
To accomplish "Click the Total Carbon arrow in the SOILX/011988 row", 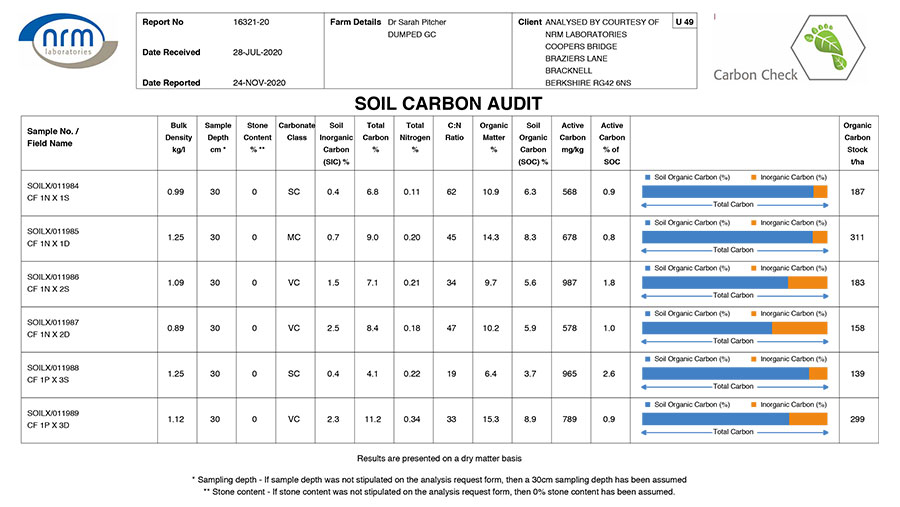I will (x=734, y=386).
